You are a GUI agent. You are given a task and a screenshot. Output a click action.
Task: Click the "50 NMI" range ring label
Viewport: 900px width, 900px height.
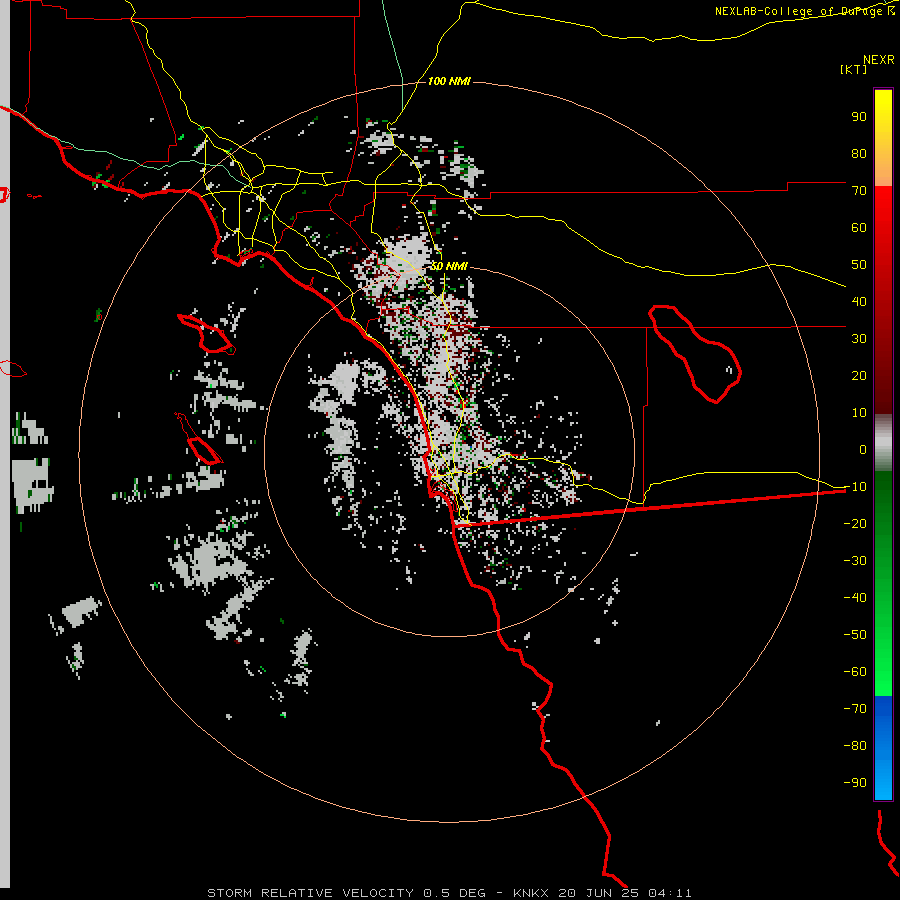(449, 266)
